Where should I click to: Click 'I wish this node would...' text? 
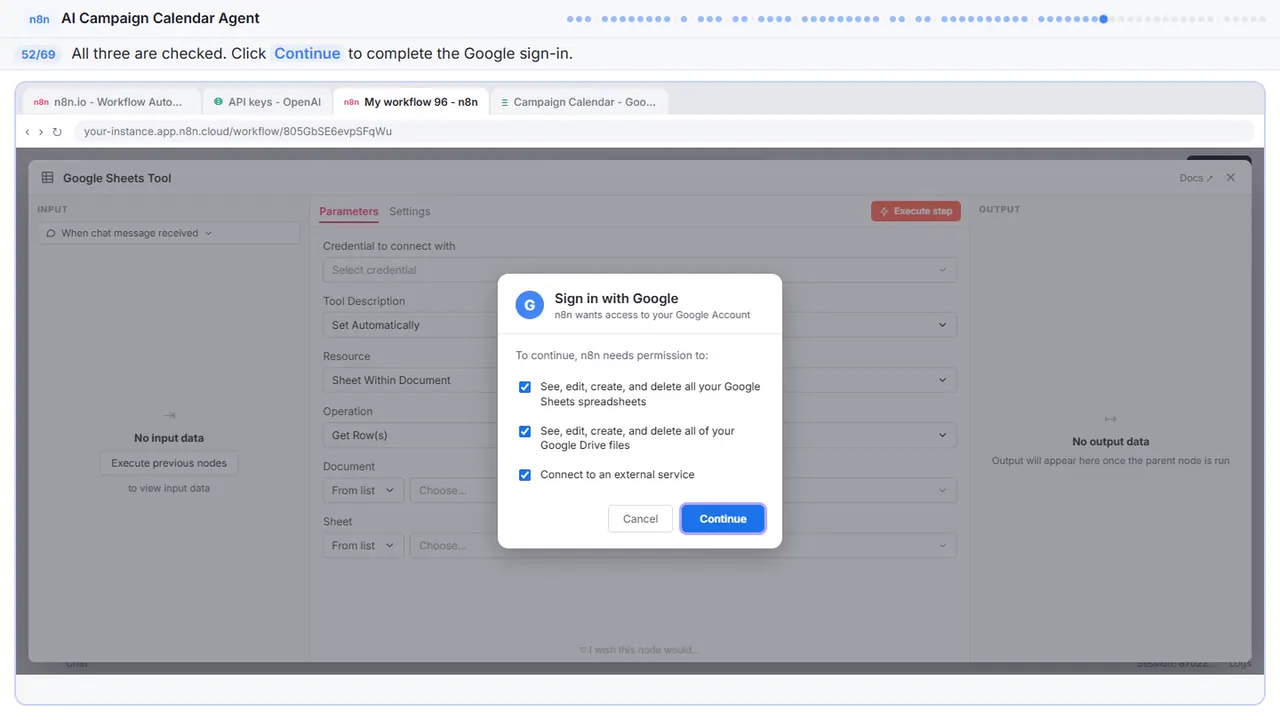pos(640,650)
